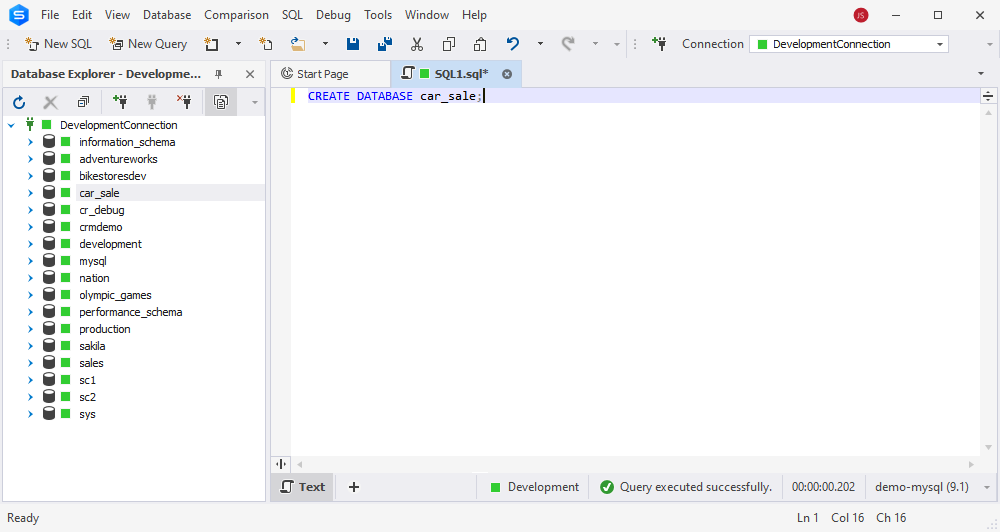Open the Database Explorer toolbar overflow arrow
The image size is (1000, 532).
click(254, 103)
